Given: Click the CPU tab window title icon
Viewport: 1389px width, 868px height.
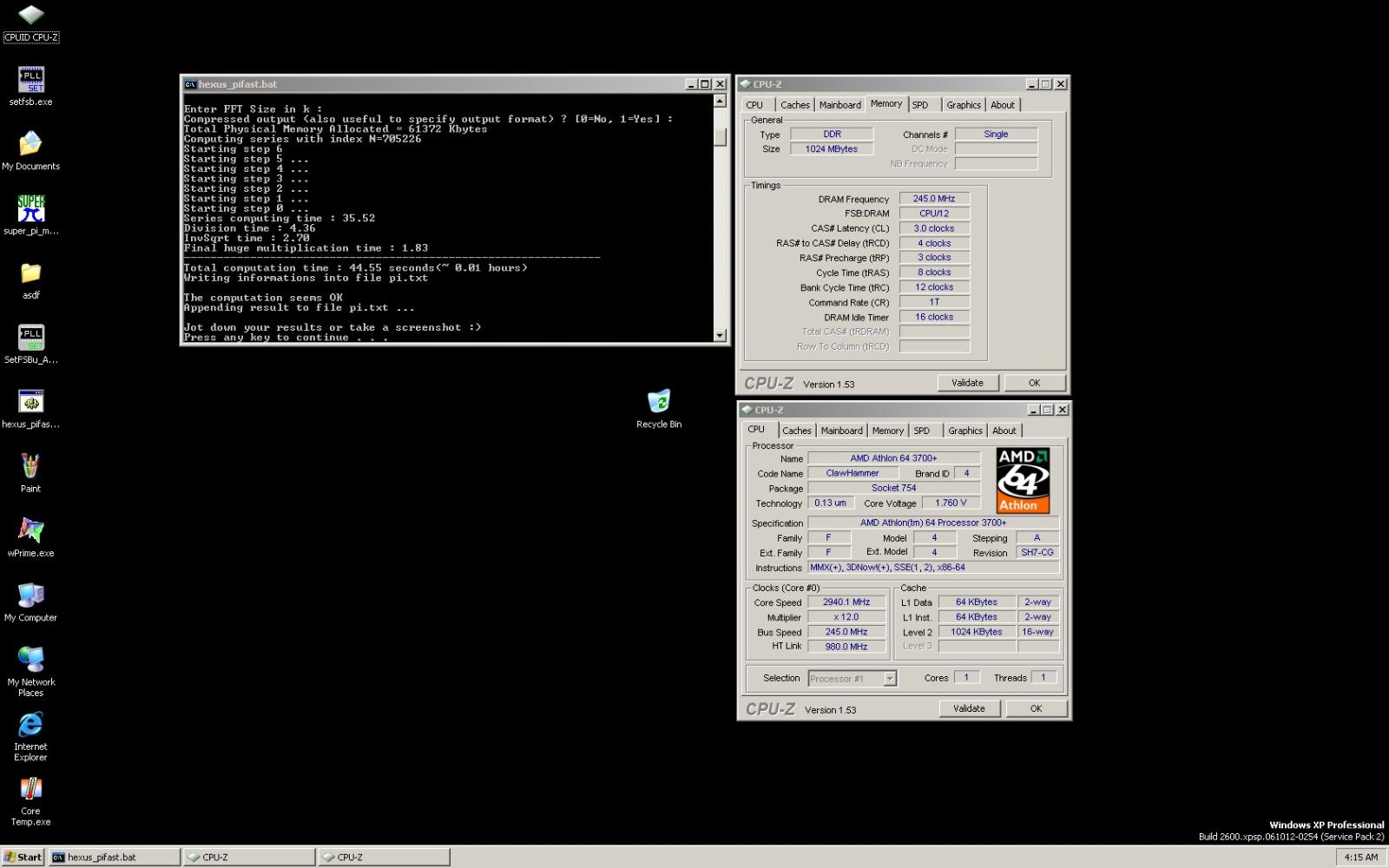Looking at the screenshot, I should coord(747,410).
